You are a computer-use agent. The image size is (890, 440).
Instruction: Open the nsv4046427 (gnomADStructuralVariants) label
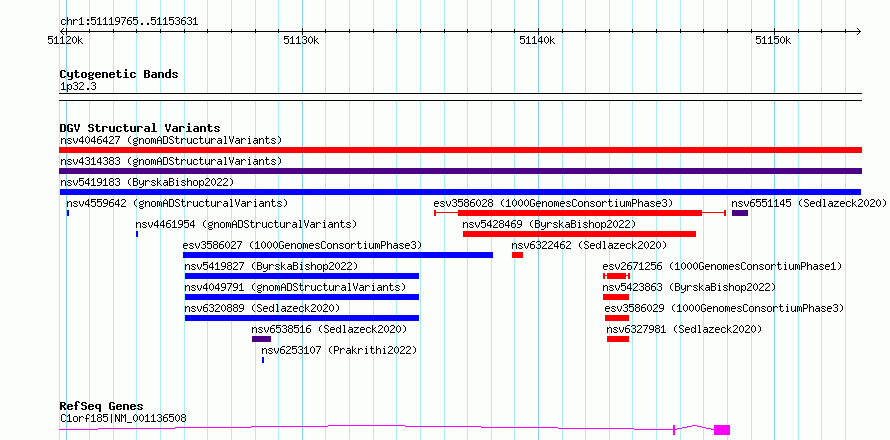coord(171,140)
